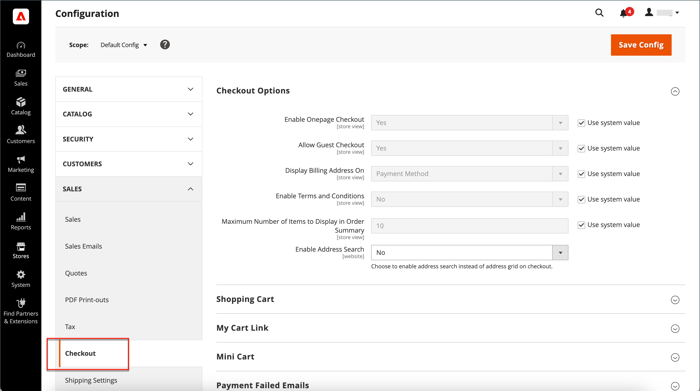Open the Catalog sidebar icon

21,107
